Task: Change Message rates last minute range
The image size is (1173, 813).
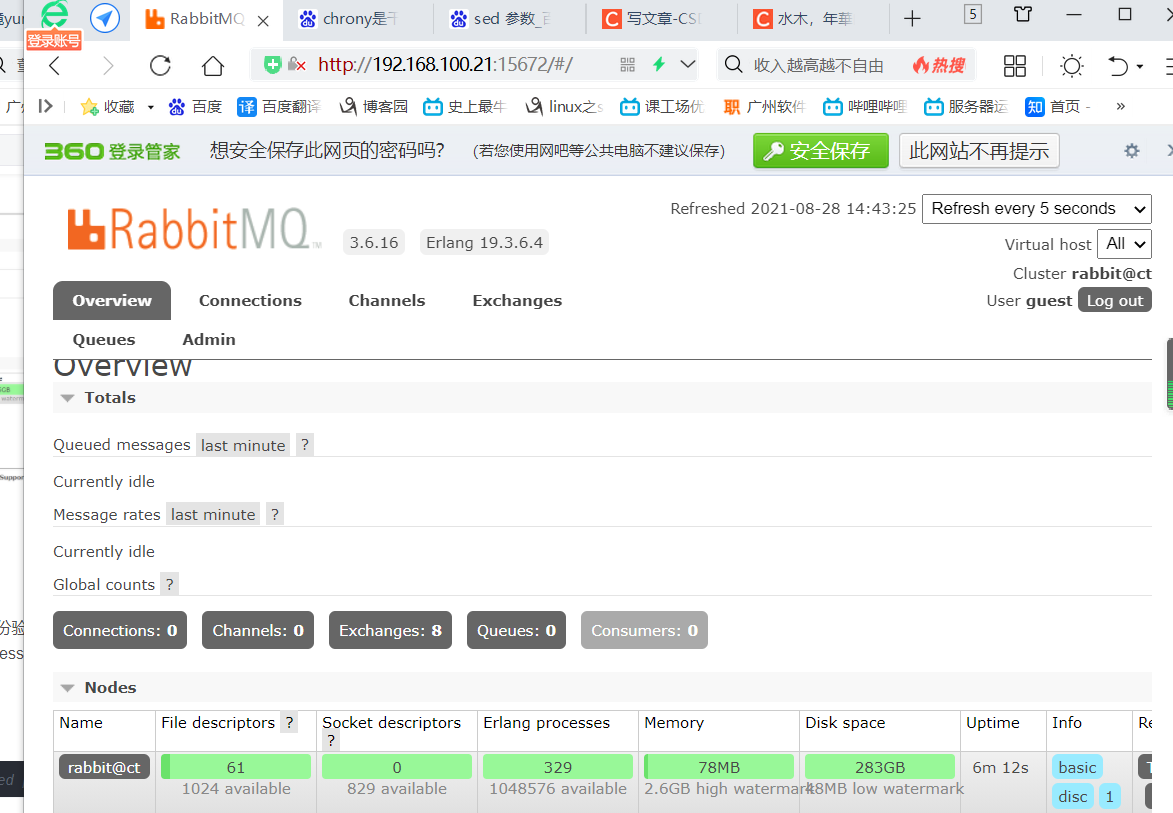Action: pyautogui.click(x=213, y=515)
